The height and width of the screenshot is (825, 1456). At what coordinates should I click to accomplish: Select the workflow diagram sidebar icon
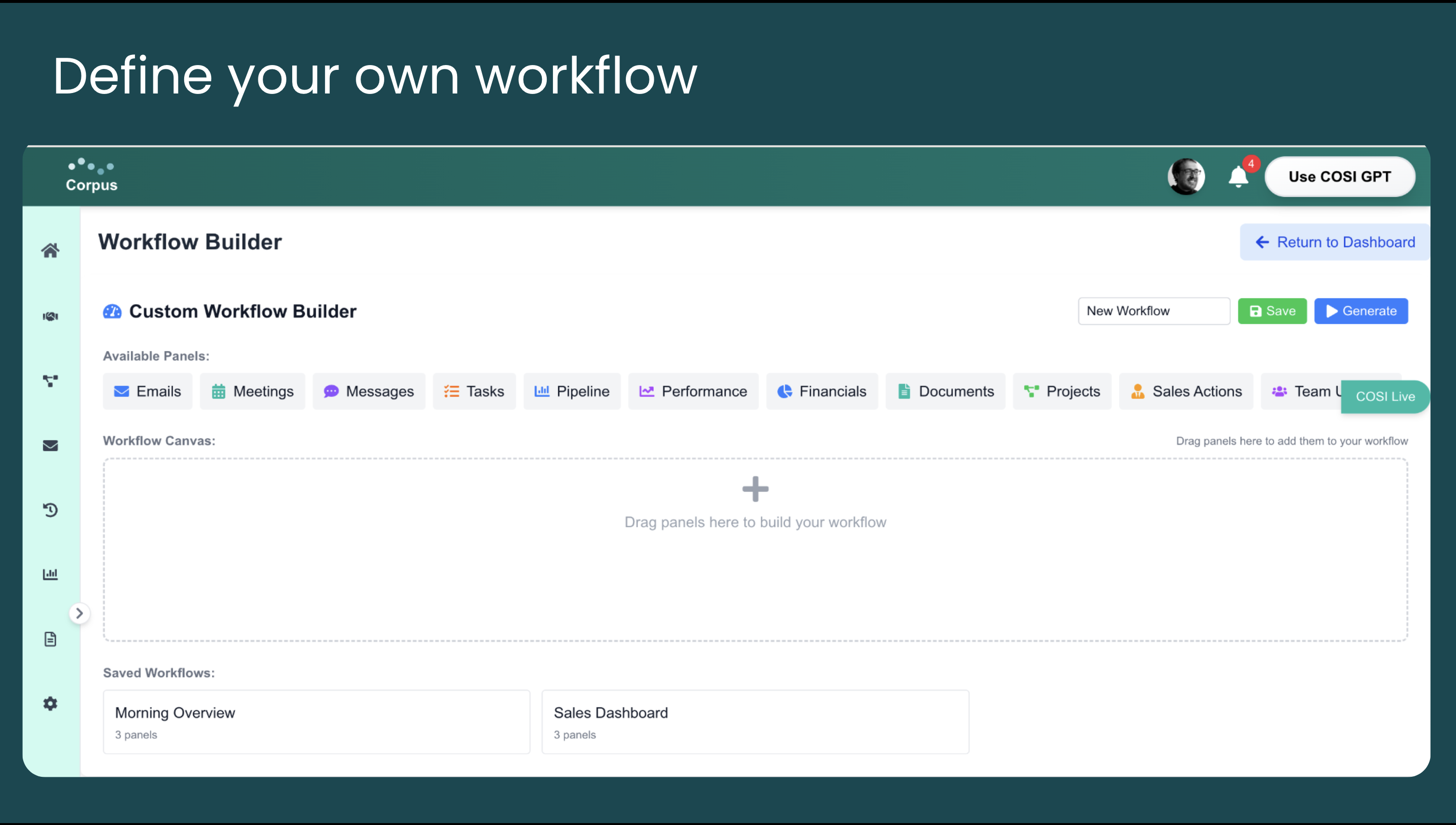tap(50, 381)
